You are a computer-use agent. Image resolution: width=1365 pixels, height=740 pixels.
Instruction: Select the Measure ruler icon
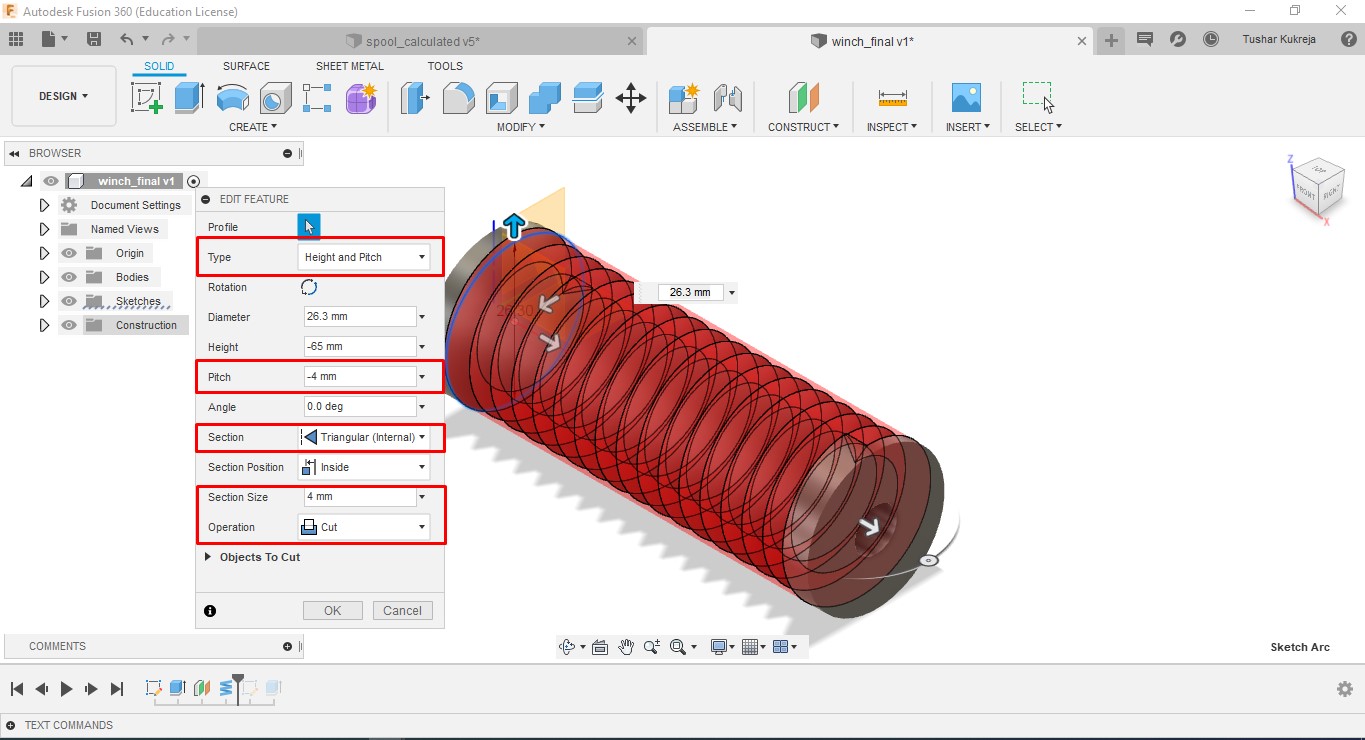(892, 97)
